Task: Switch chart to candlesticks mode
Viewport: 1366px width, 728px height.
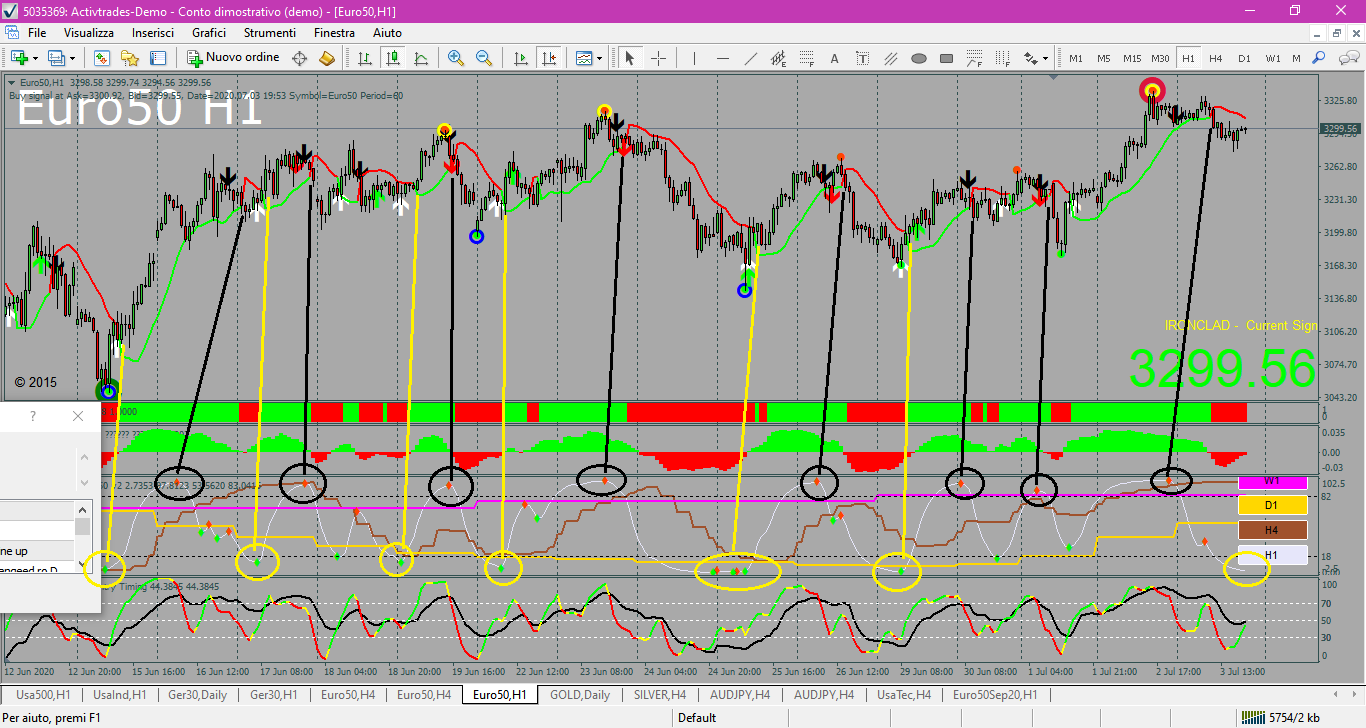Action: click(393, 58)
